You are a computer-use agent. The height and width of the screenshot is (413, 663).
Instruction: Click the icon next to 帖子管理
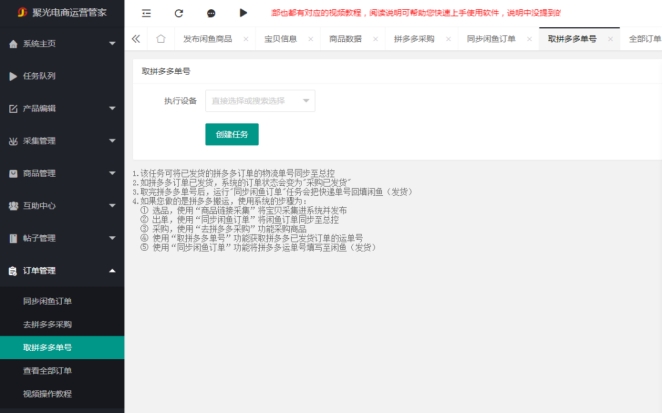tap(13, 238)
